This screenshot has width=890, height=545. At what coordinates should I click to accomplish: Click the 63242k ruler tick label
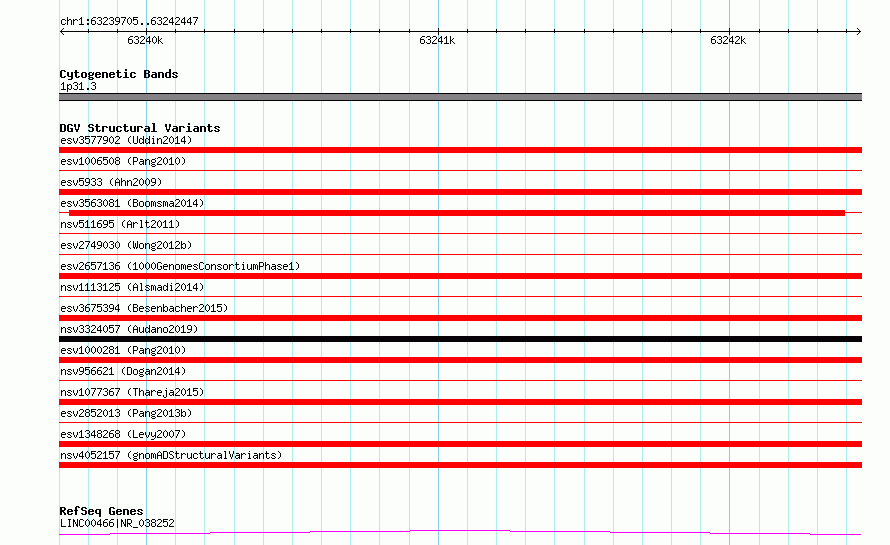728,40
